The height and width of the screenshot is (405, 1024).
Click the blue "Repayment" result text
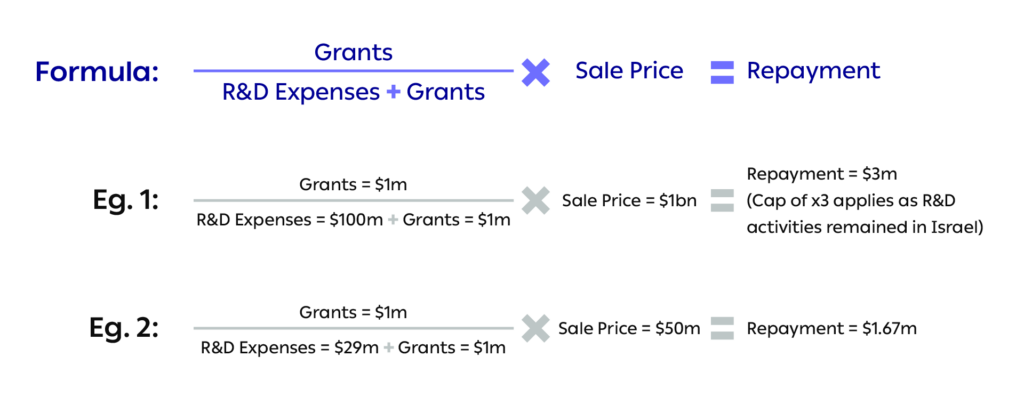[x=814, y=71]
